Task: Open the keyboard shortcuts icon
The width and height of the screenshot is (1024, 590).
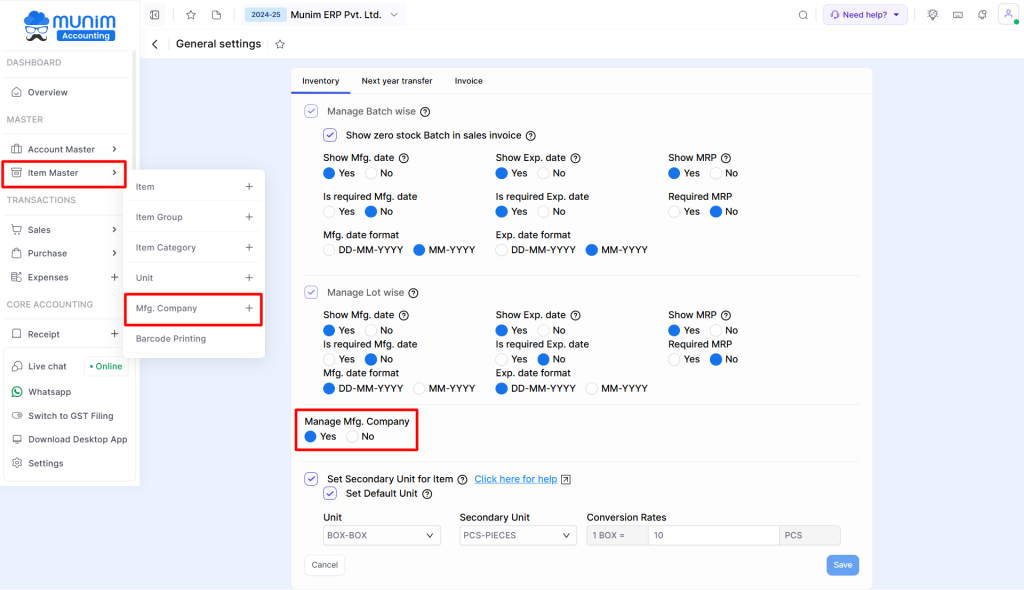Action: (x=956, y=15)
